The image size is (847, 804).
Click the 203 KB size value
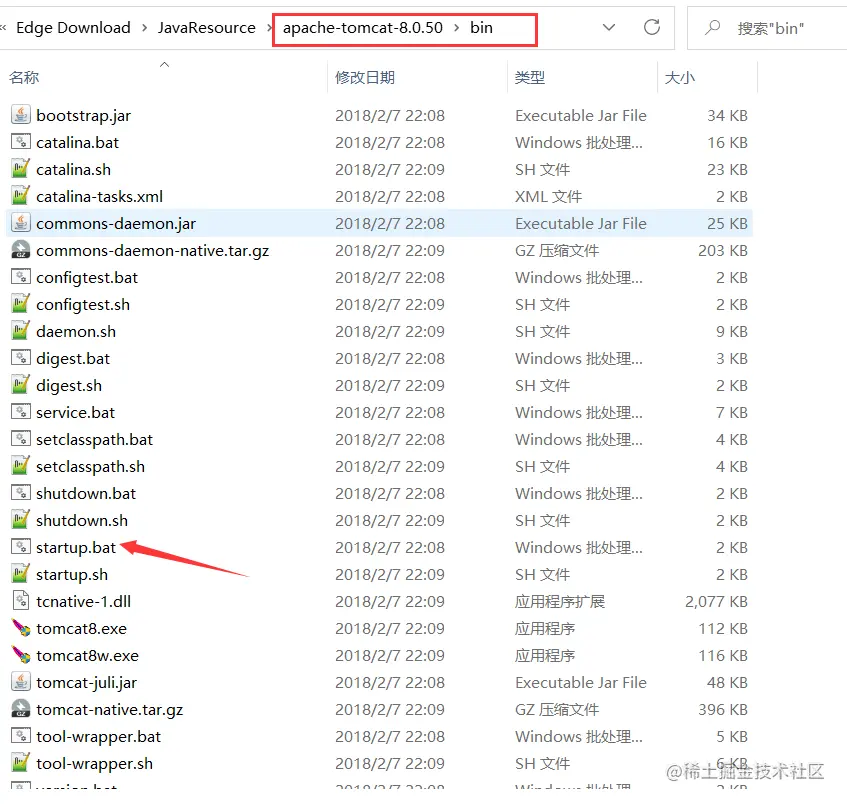point(723,250)
